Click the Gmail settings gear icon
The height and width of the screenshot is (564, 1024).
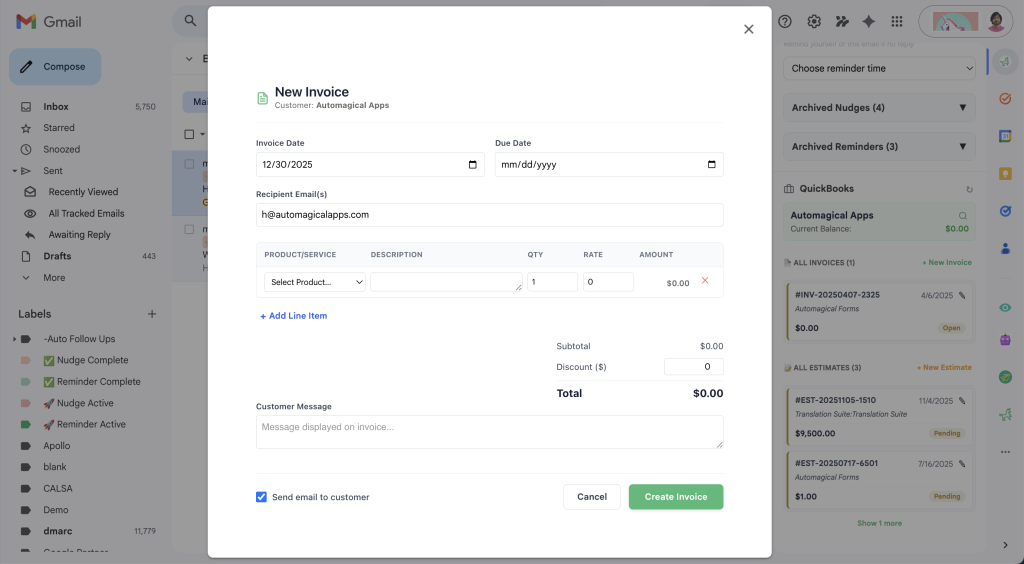pos(814,21)
